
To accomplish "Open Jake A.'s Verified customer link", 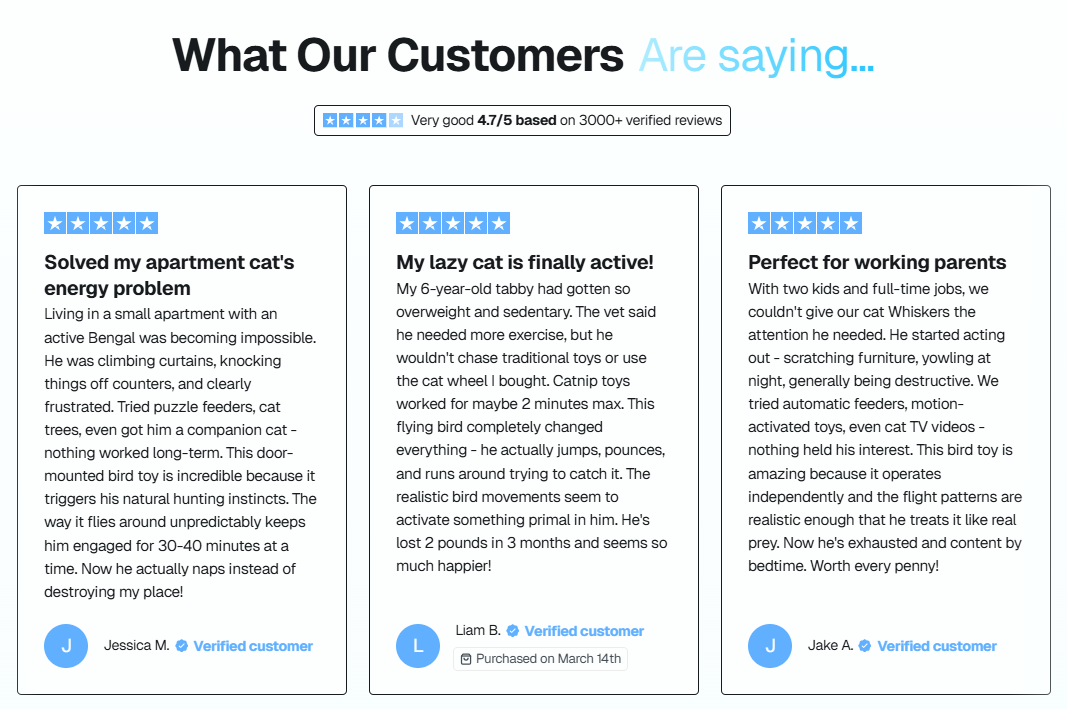I will 937,646.
